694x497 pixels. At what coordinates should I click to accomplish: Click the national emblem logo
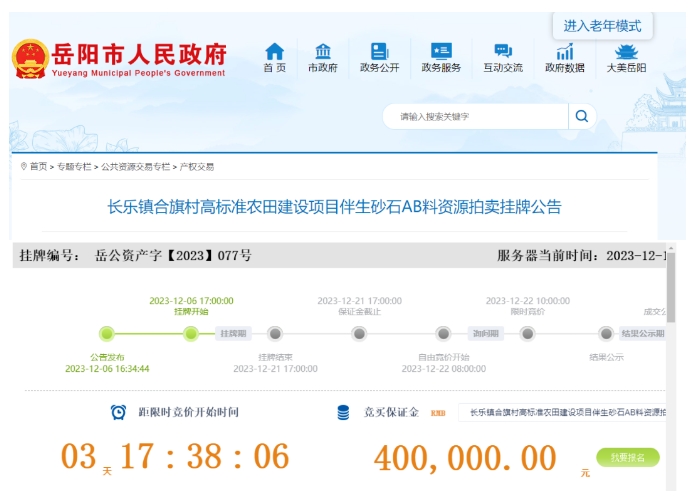[x=30, y=59]
